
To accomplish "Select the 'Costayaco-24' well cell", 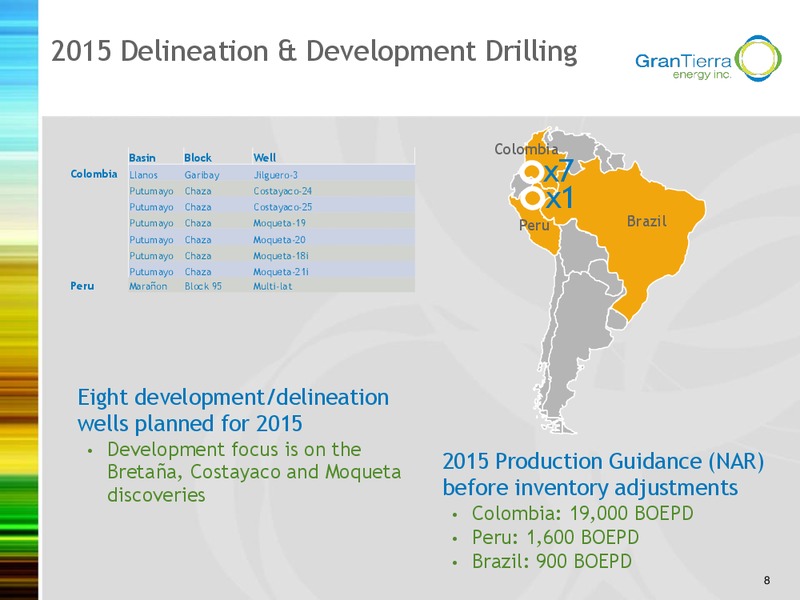I will point(283,191).
